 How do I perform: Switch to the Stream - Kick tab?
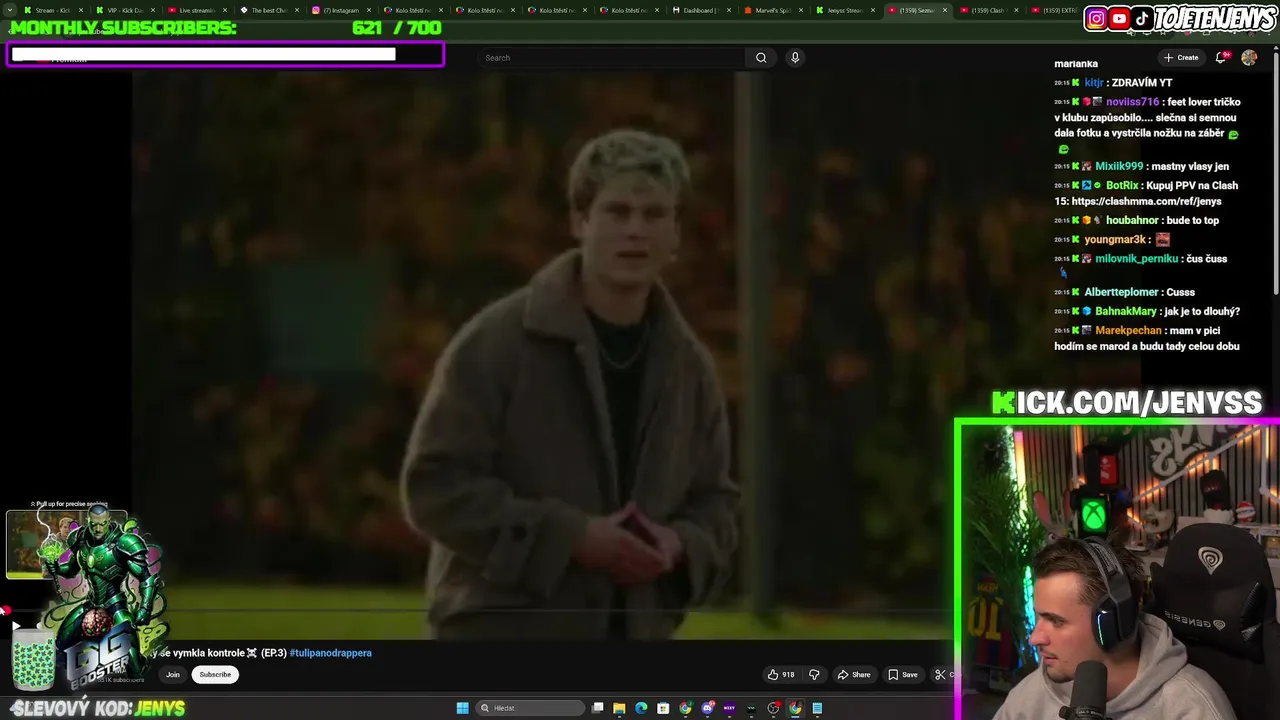point(52,10)
